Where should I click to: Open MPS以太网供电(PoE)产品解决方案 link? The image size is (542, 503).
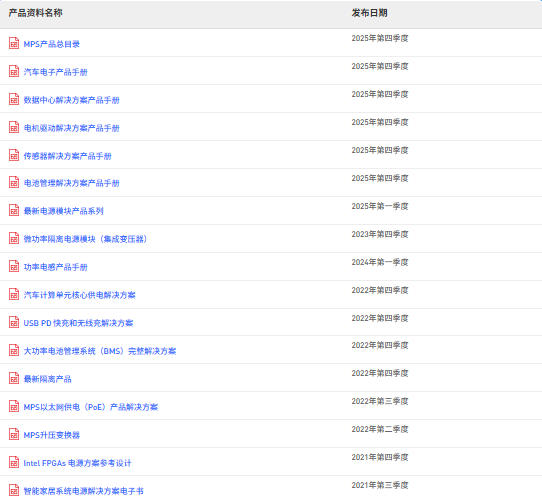click(x=91, y=407)
